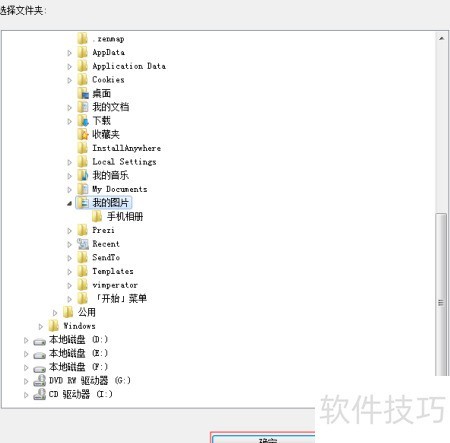This screenshot has width=450, height=443.
Task: Expand the AppData folder node
Action: (69, 53)
